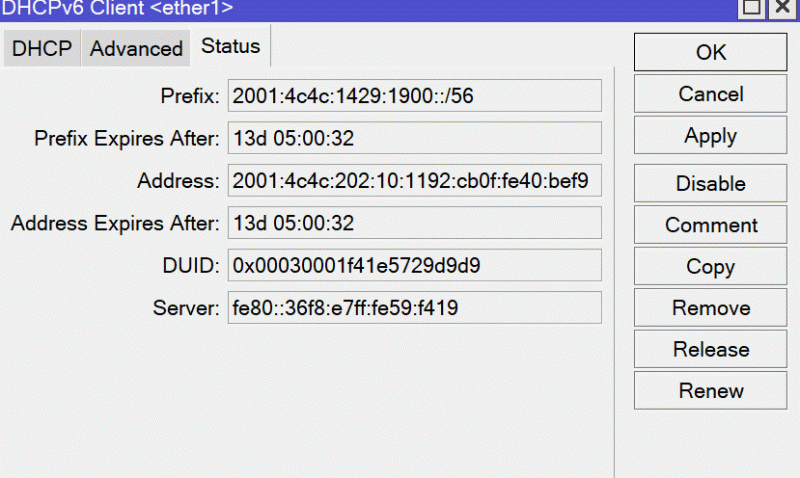
Task: Confirm with the OK button
Action: [x=710, y=52]
